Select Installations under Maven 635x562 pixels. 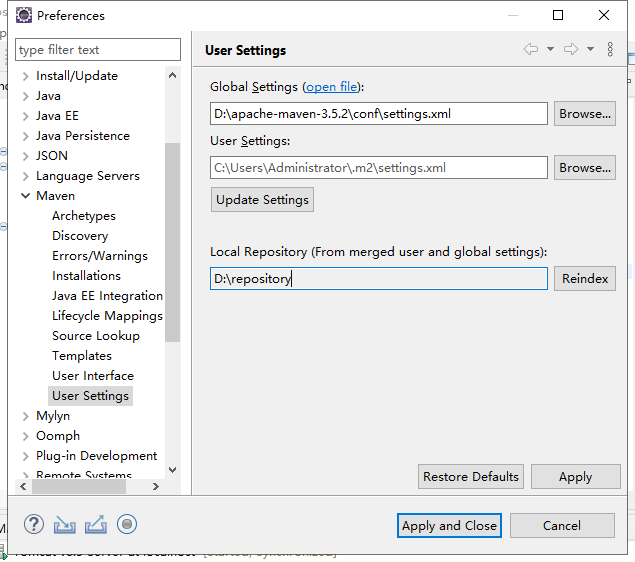[86, 276]
